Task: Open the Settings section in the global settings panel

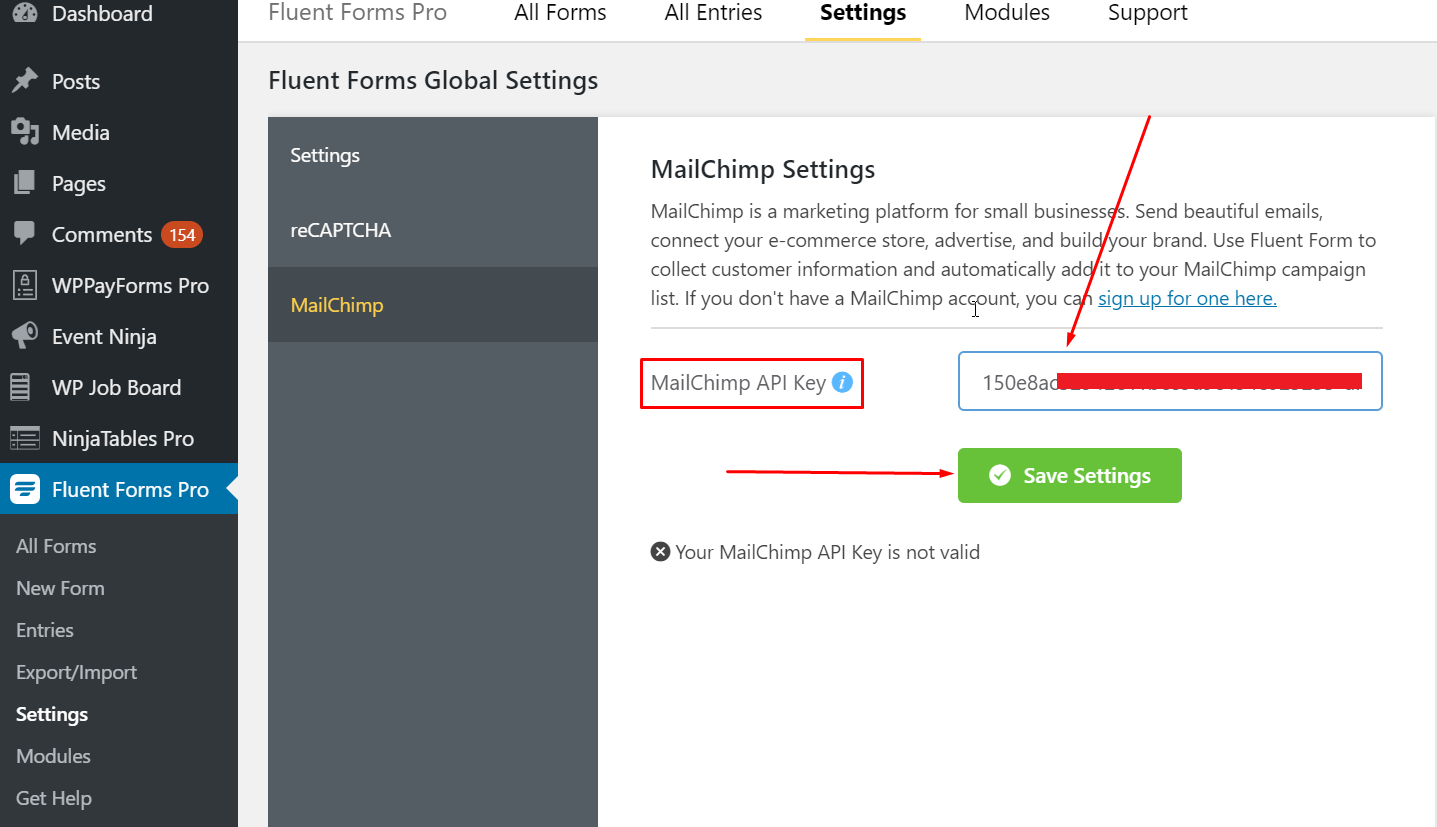Action: click(x=433, y=155)
